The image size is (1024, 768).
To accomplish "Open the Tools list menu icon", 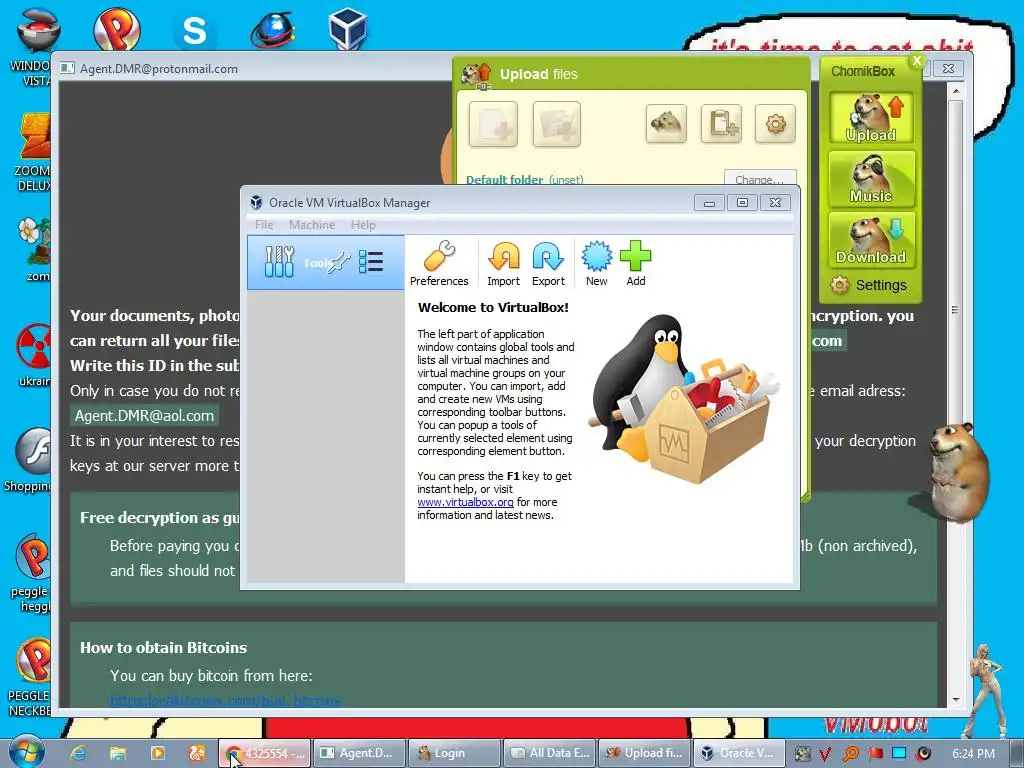I will [371, 262].
